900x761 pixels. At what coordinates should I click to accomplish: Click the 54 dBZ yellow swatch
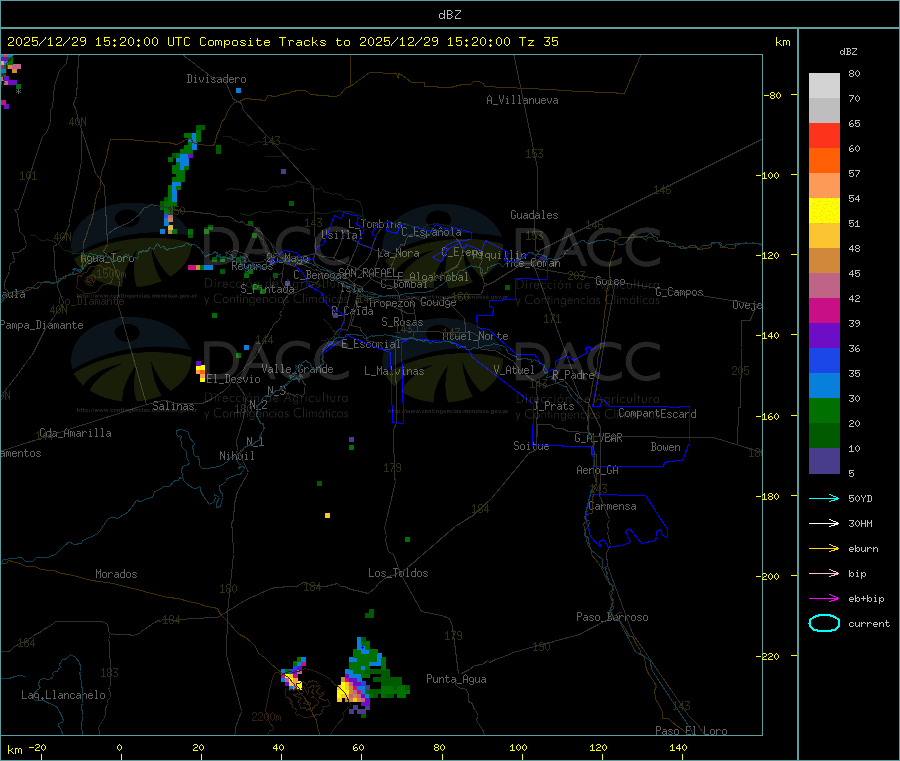(824, 211)
